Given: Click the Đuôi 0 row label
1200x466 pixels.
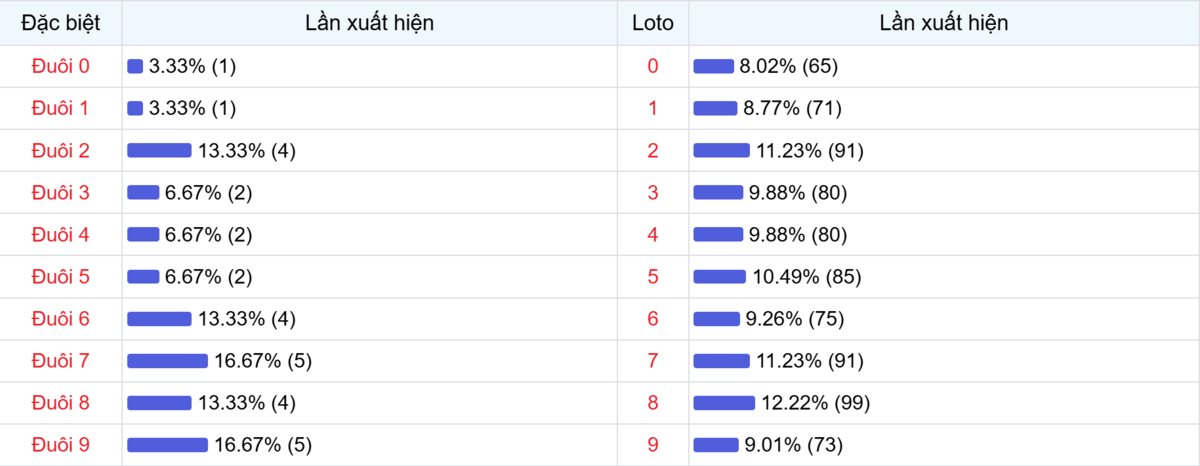Looking at the screenshot, I should coord(61,66).
